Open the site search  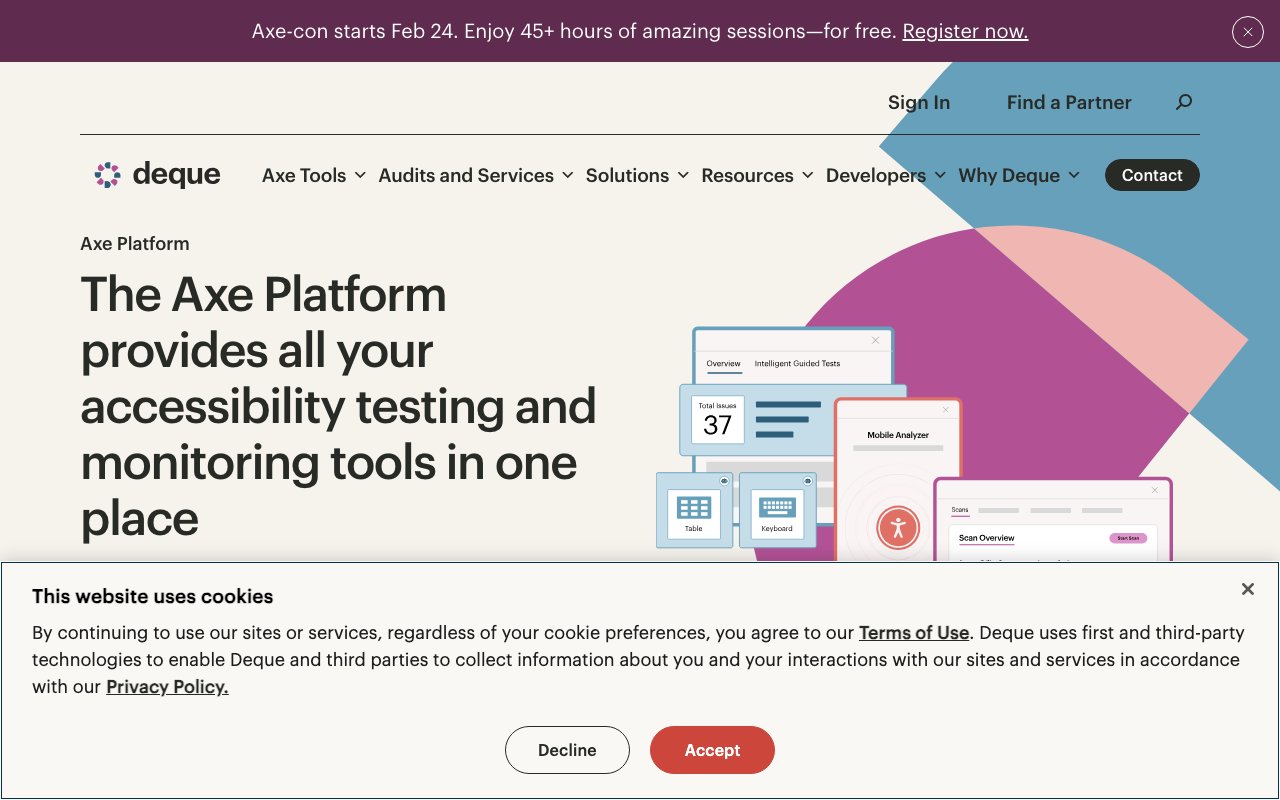tap(1184, 101)
